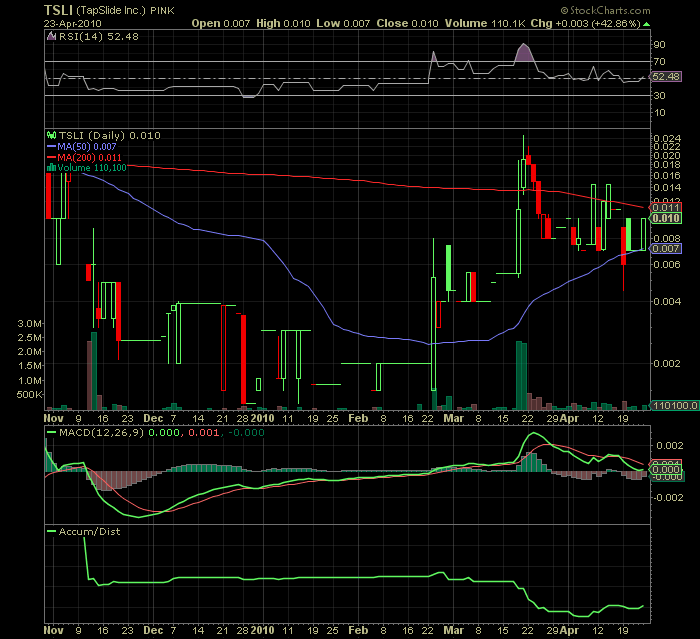Click the 0.002 price axis label
This screenshot has height=639, width=700.
(667, 363)
